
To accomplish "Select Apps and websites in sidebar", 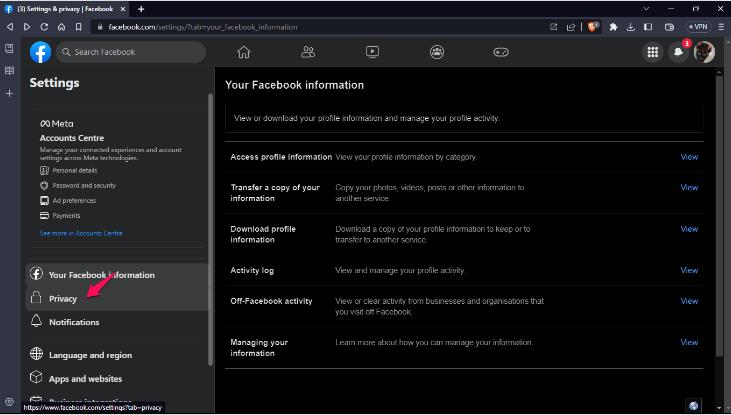I will [x=117, y=379].
